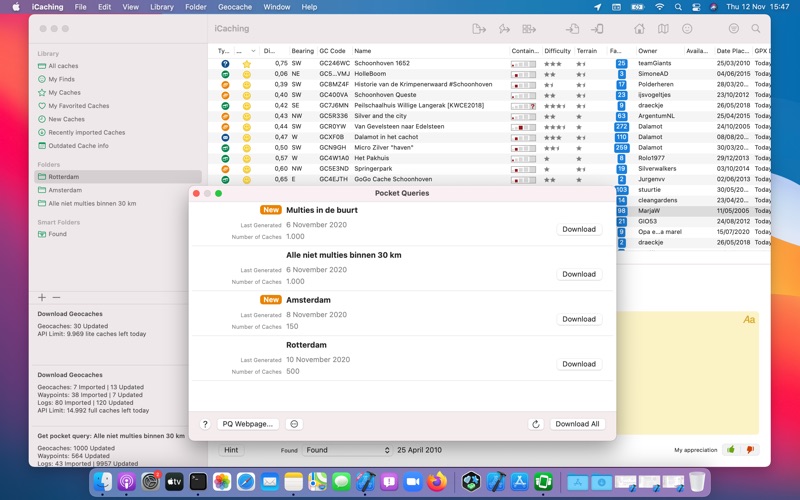Click the green thumbs up appreciation icon

[x=731, y=450]
